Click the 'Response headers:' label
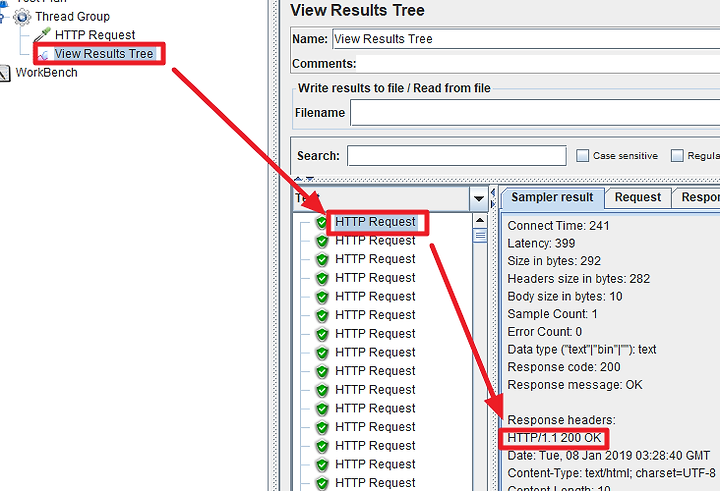720x491 pixels. click(x=561, y=420)
